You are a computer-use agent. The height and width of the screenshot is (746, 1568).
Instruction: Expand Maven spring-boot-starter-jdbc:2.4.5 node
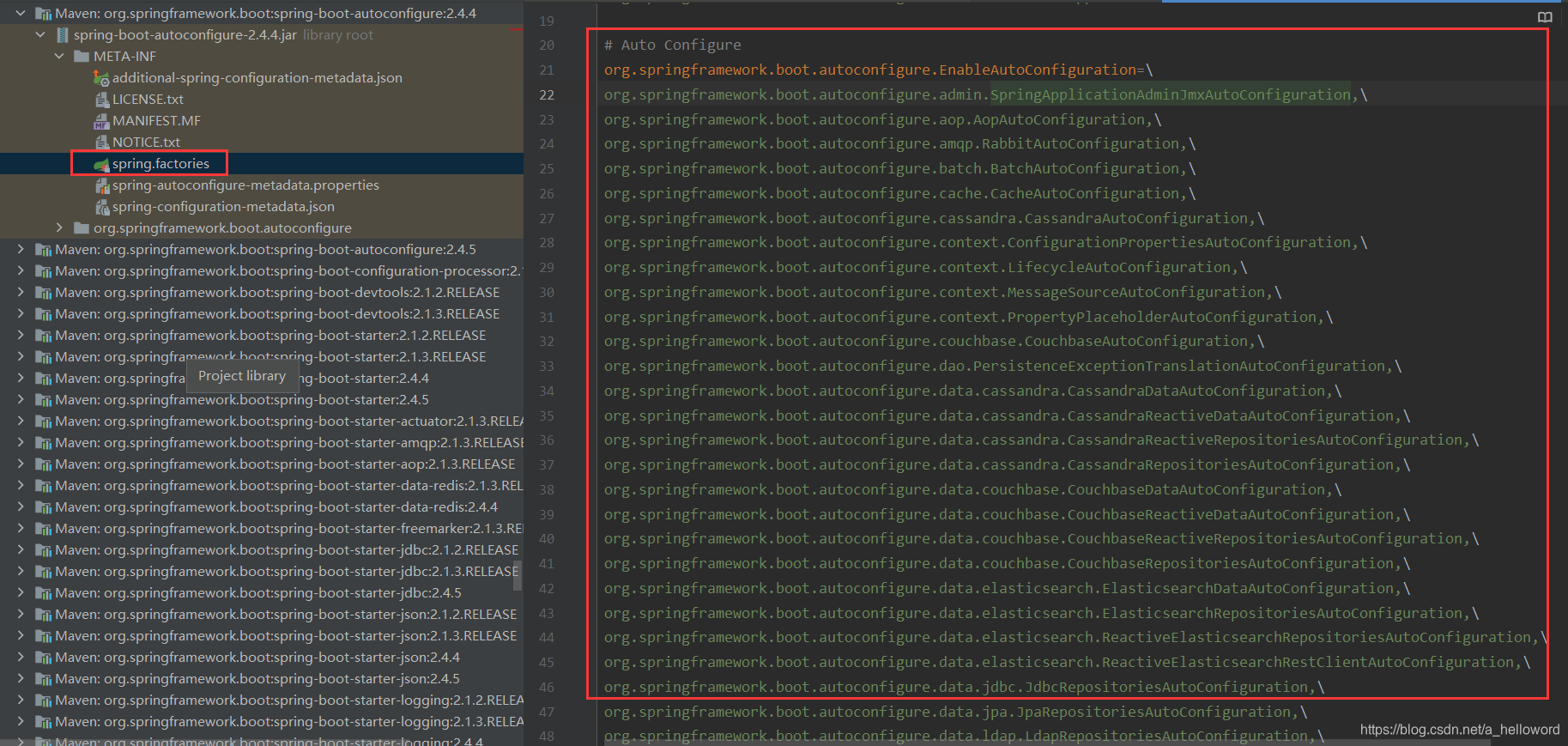[21, 593]
